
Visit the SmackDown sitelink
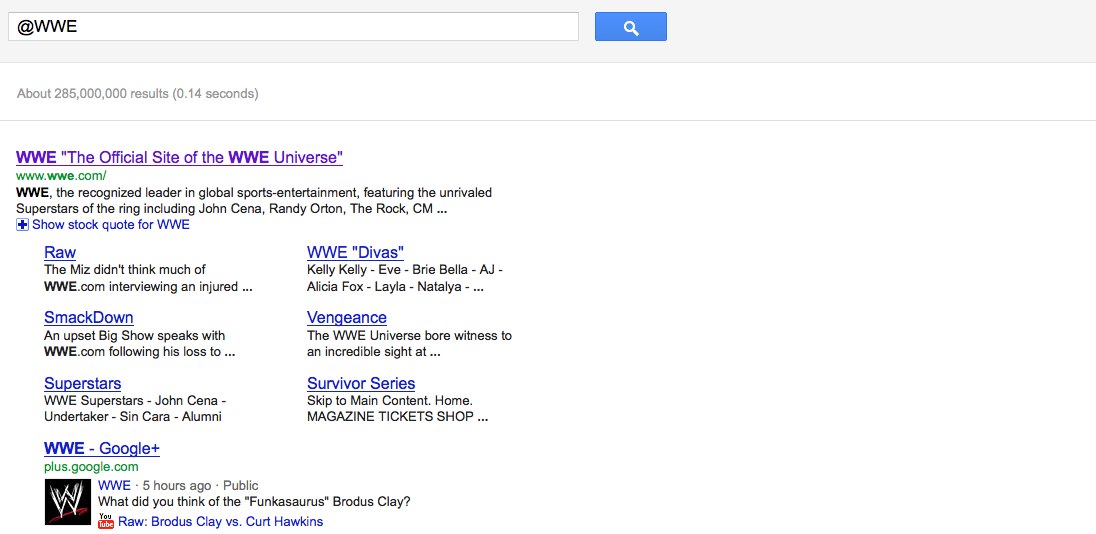[89, 318]
